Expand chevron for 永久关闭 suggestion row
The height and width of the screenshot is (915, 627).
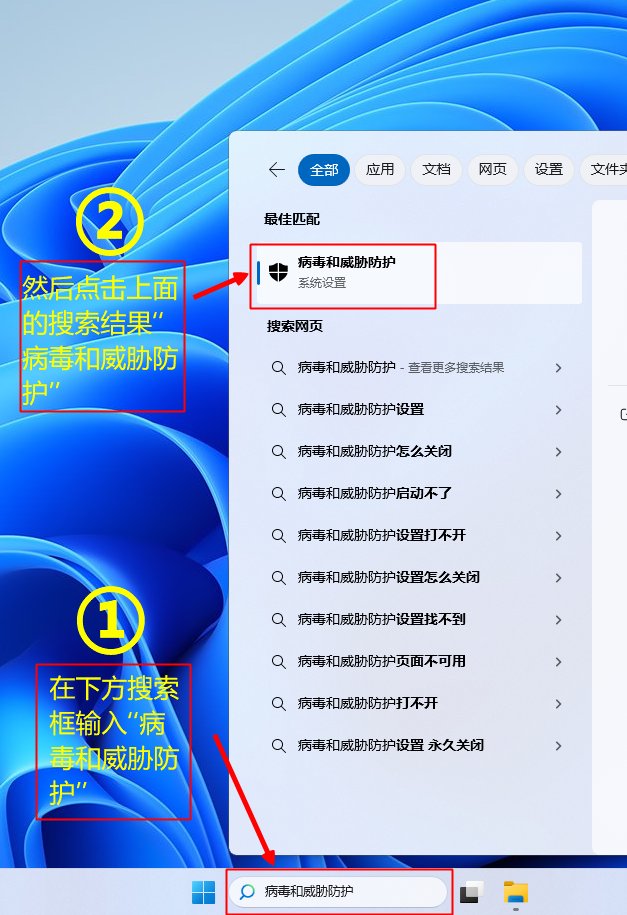[x=559, y=746]
